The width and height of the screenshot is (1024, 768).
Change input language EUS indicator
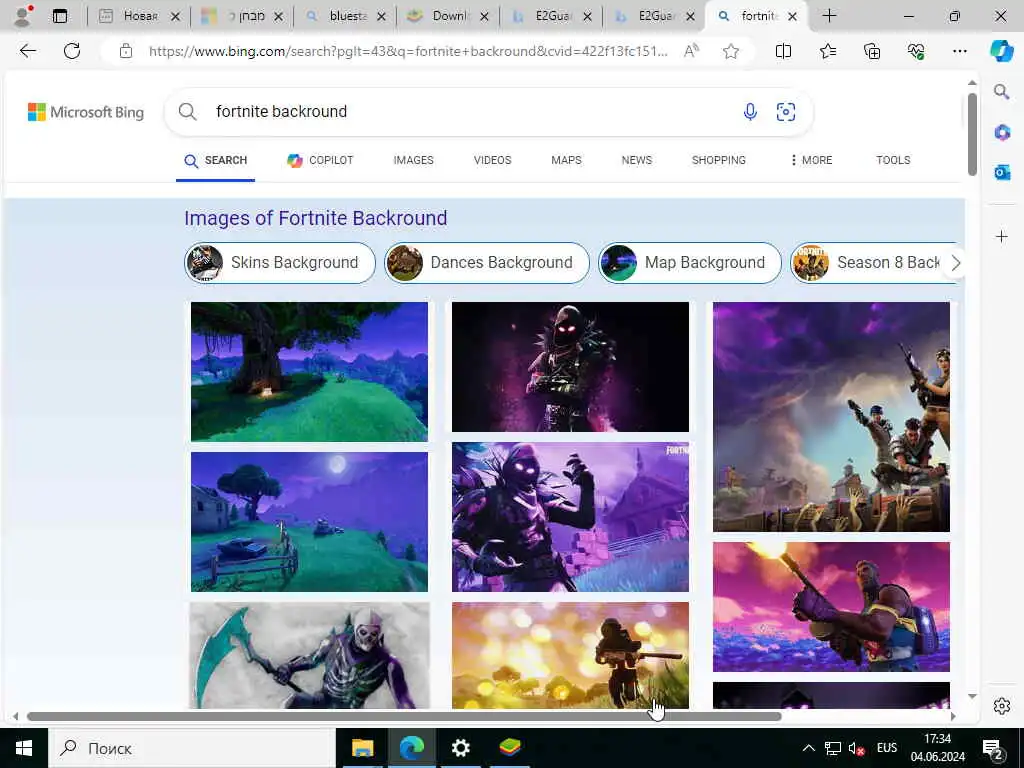coord(886,748)
